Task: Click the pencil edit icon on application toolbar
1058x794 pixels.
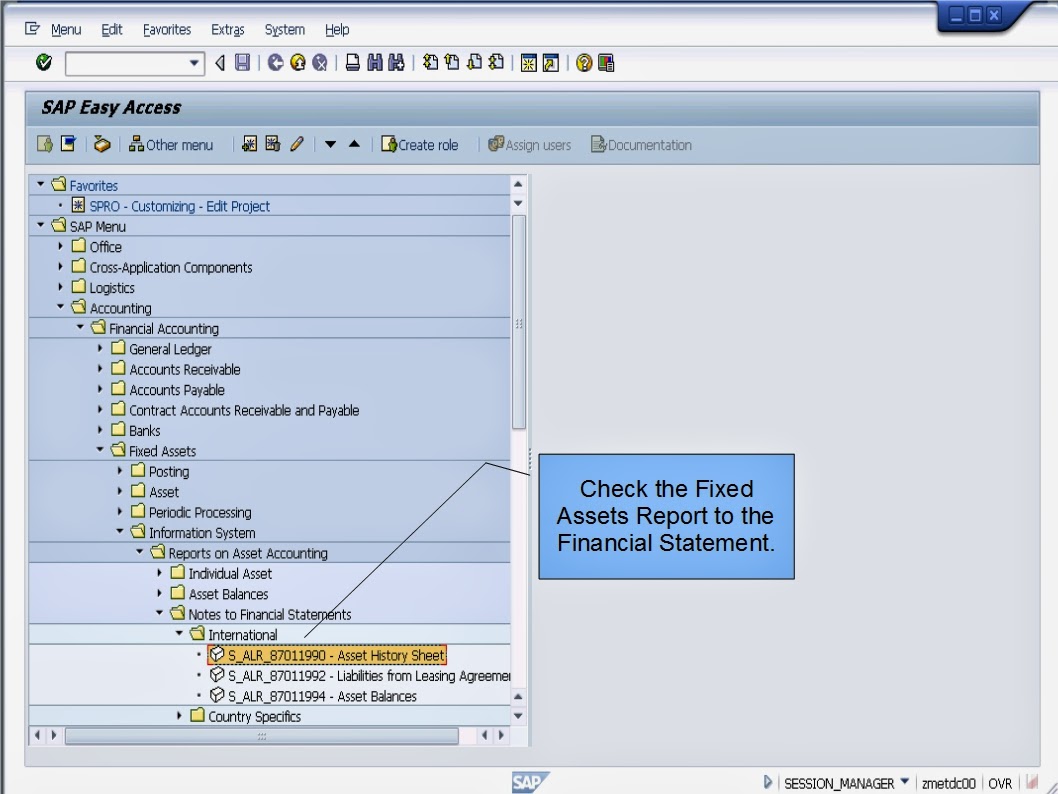Action: pos(297,144)
